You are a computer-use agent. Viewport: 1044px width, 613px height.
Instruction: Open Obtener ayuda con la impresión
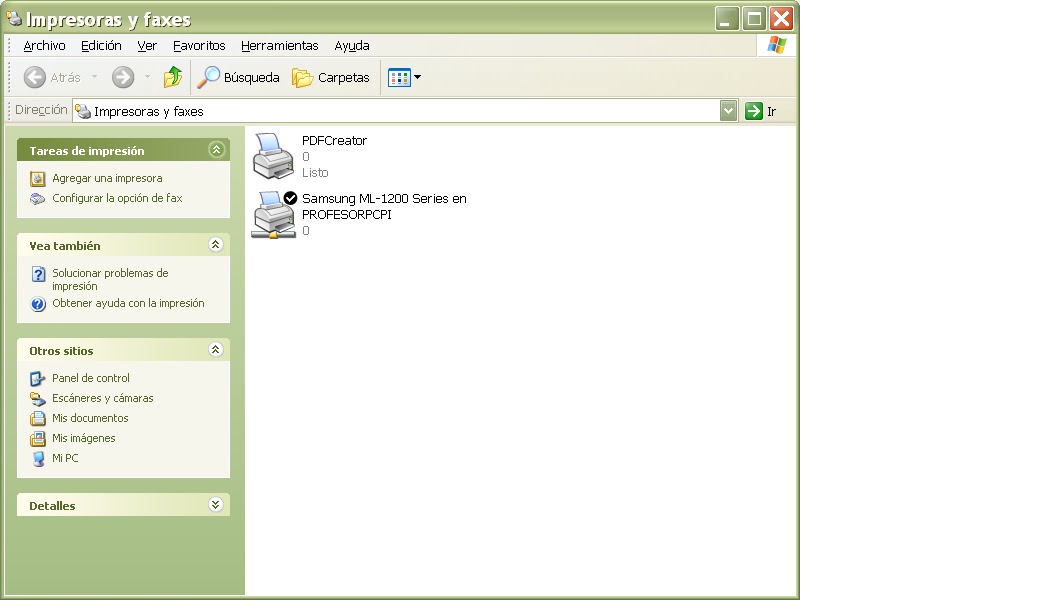[x=129, y=304]
